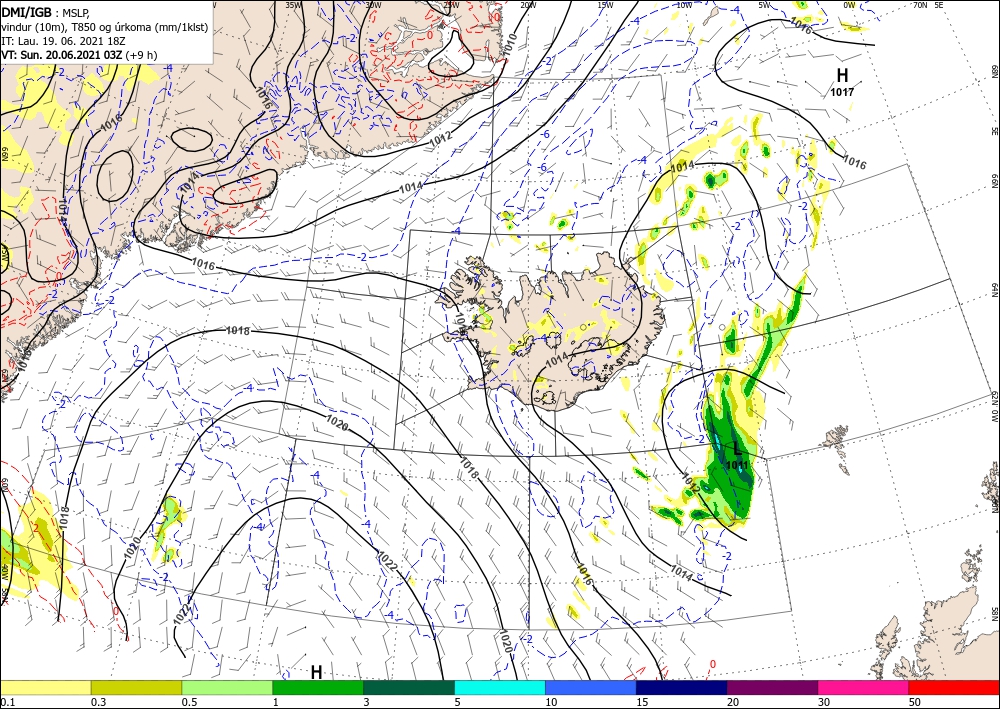Click the pink 30–50 legend color band

coord(864,687)
